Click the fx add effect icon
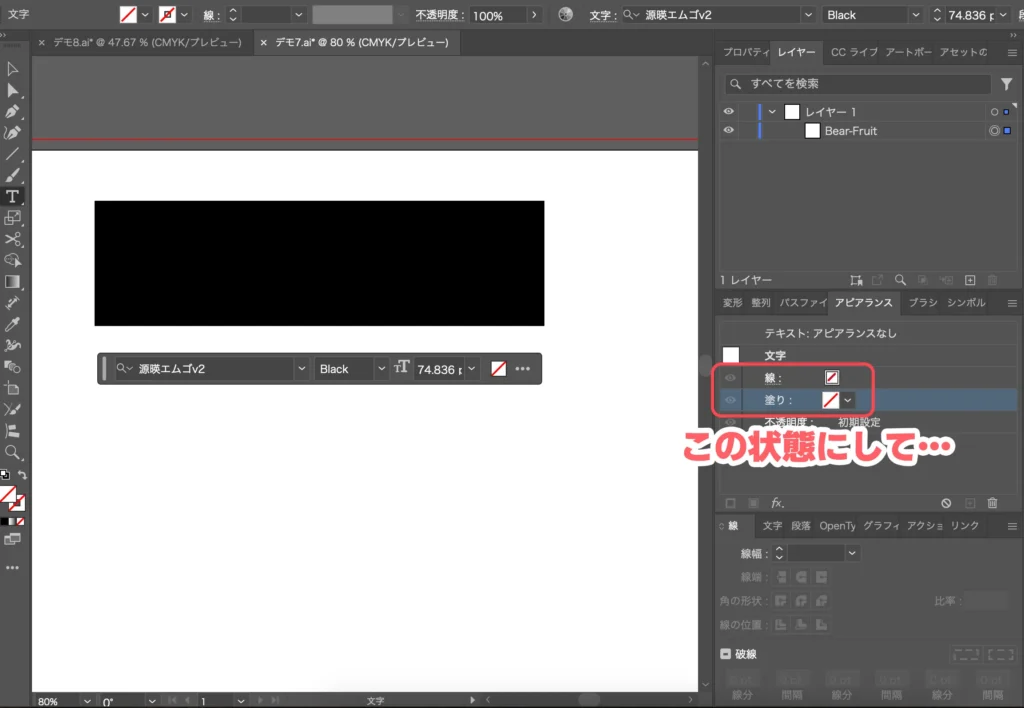The image size is (1024, 708). coord(777,503)
